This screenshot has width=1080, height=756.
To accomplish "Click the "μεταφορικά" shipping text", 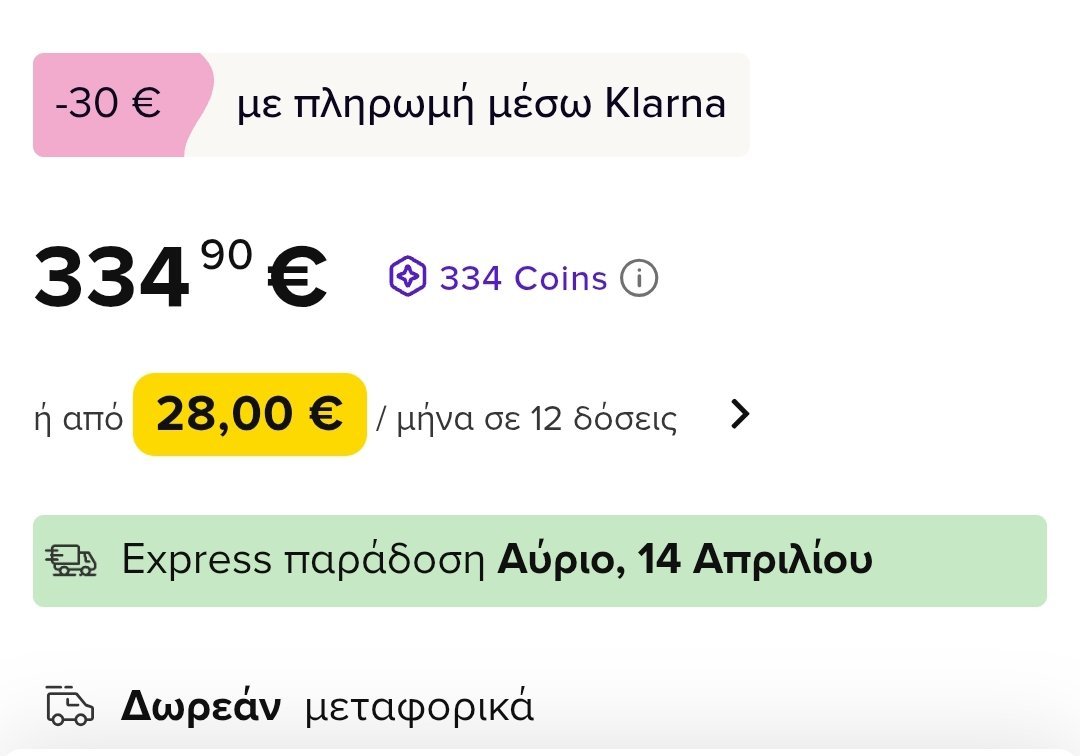I will pos(419,708).
